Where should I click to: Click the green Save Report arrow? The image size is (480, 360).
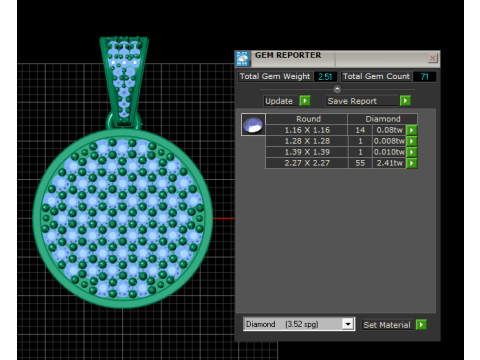pos(405,101)
